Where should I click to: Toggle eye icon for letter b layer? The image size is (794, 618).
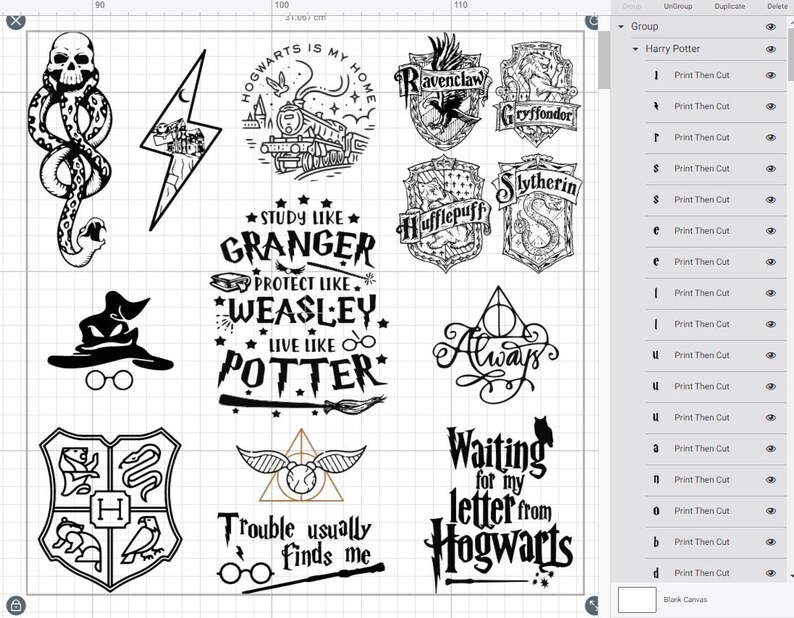(771, 542)
